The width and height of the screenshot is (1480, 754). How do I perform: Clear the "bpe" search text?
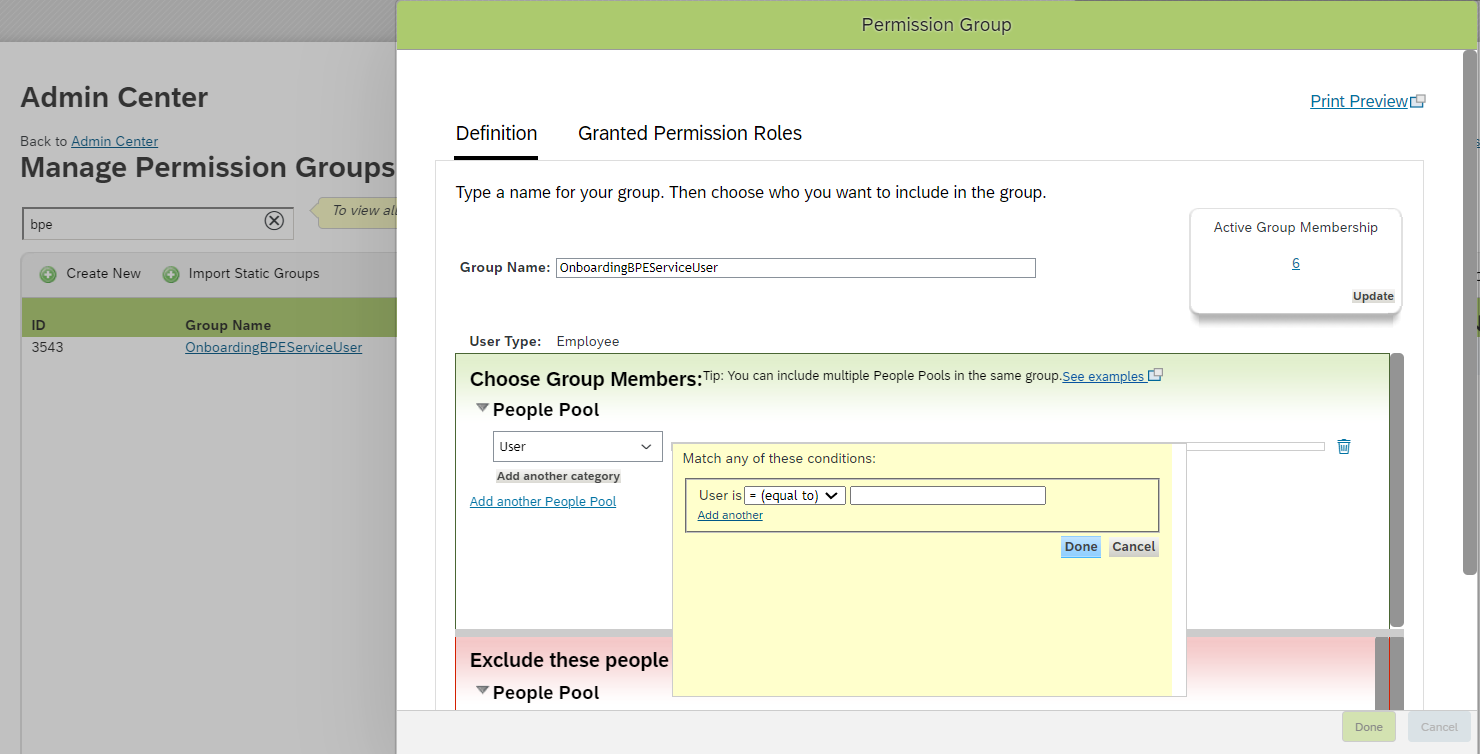274,221
